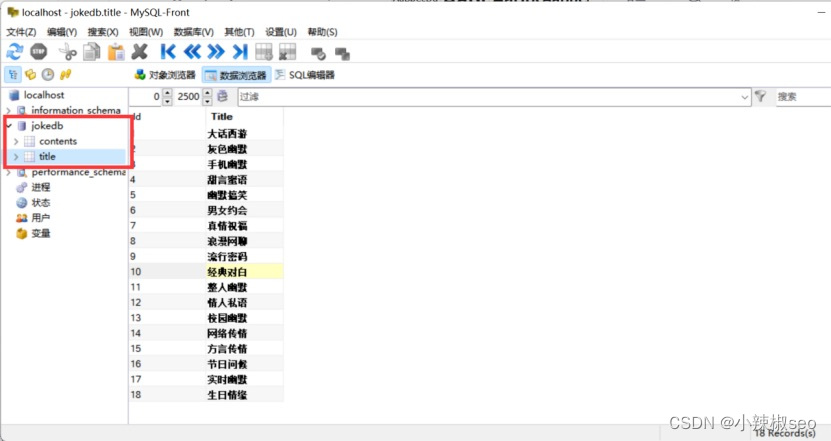Open the 进程 processes node
Screen dimensions: 831x441
[33, 187]
